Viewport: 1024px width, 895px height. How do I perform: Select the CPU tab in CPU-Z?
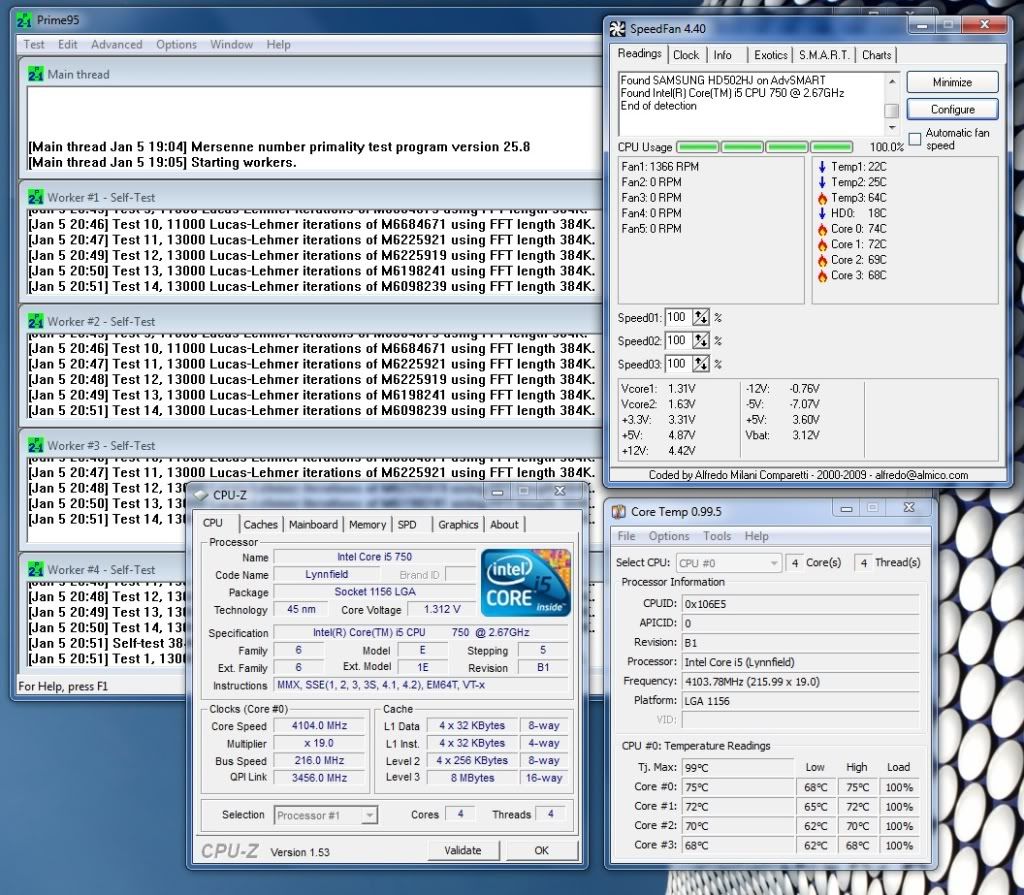click(213, 523)
